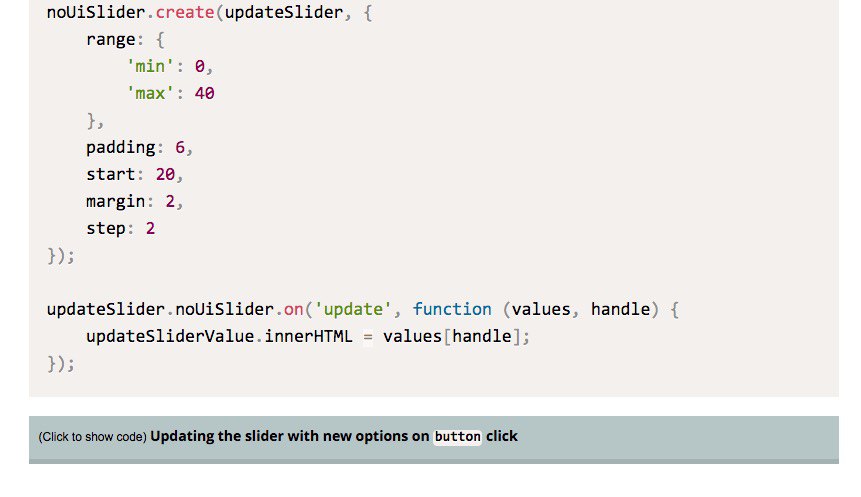This screenshot has height=497, width=861.
Task: Click the 'margin: 2,' code line
Action: click(x=135, y=202)
